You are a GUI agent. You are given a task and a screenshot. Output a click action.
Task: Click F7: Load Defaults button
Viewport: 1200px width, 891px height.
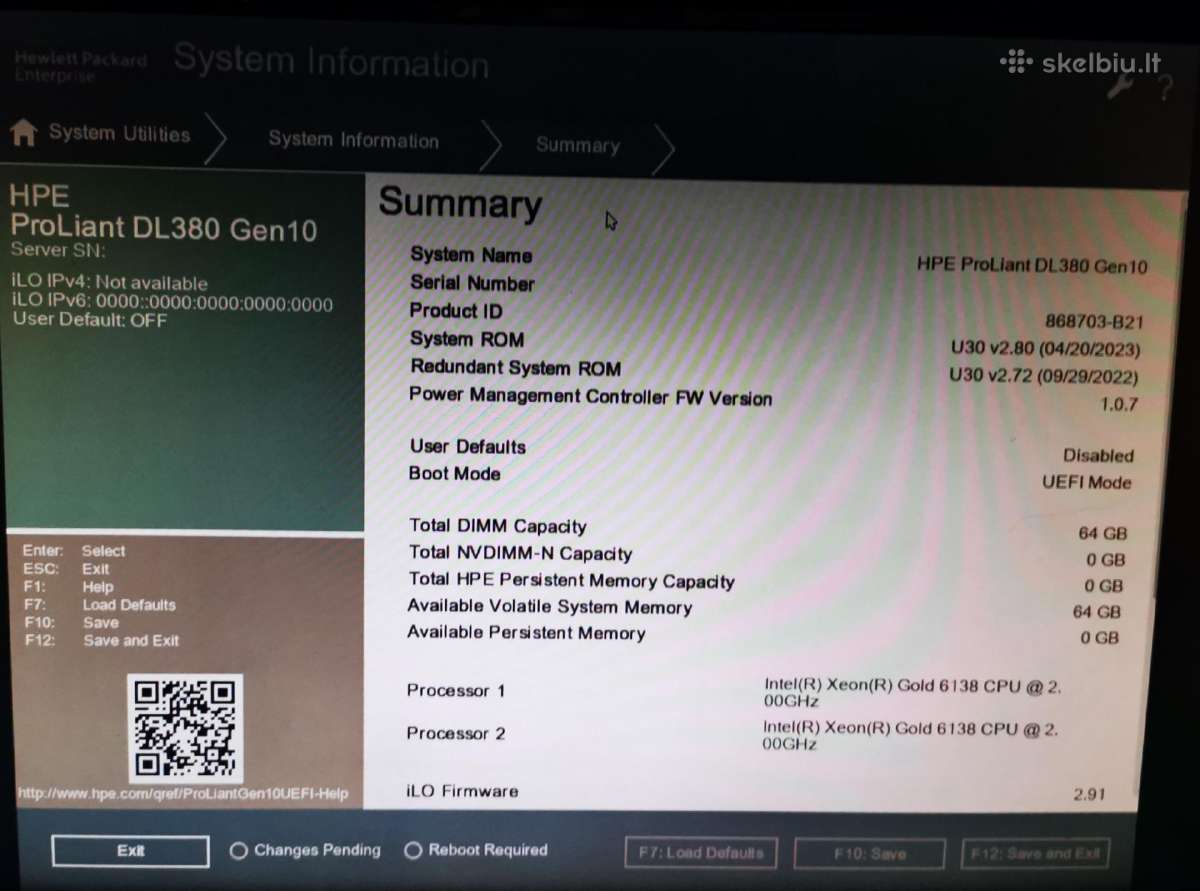(701, 853)
